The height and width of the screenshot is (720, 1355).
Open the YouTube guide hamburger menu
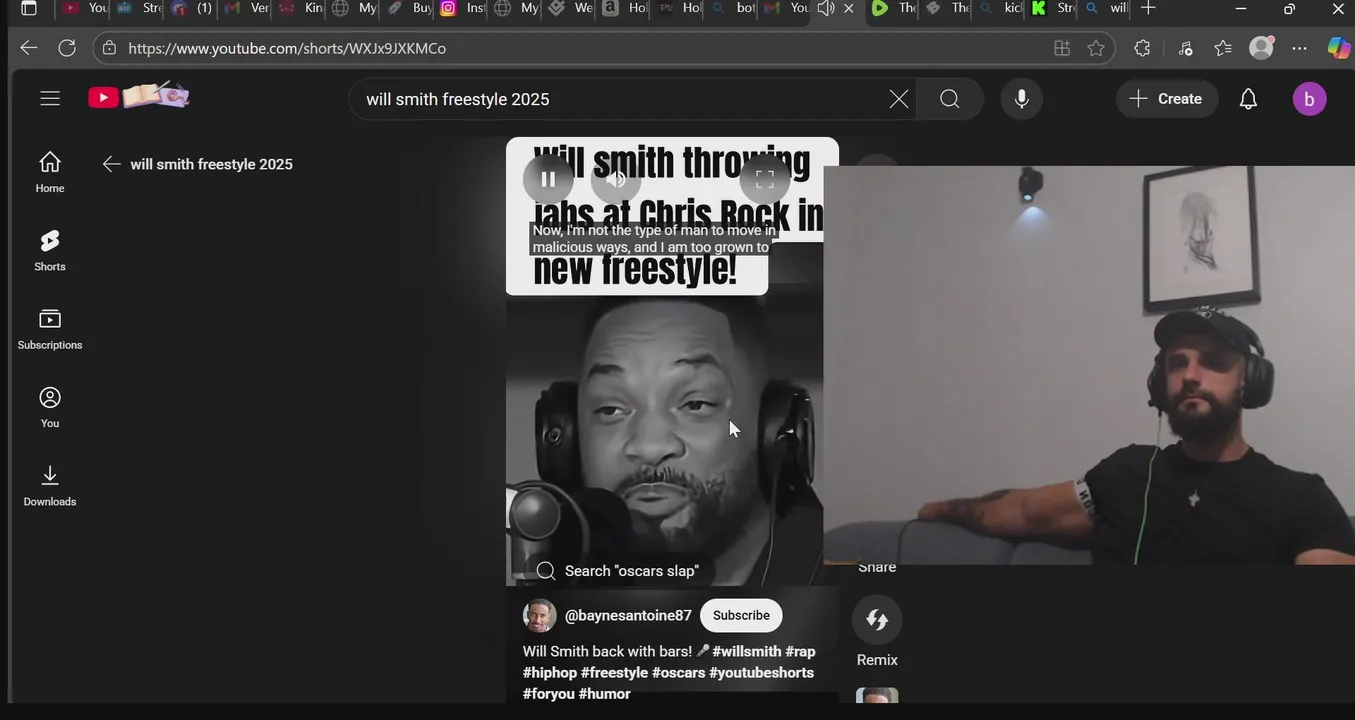tap(50, 98)
